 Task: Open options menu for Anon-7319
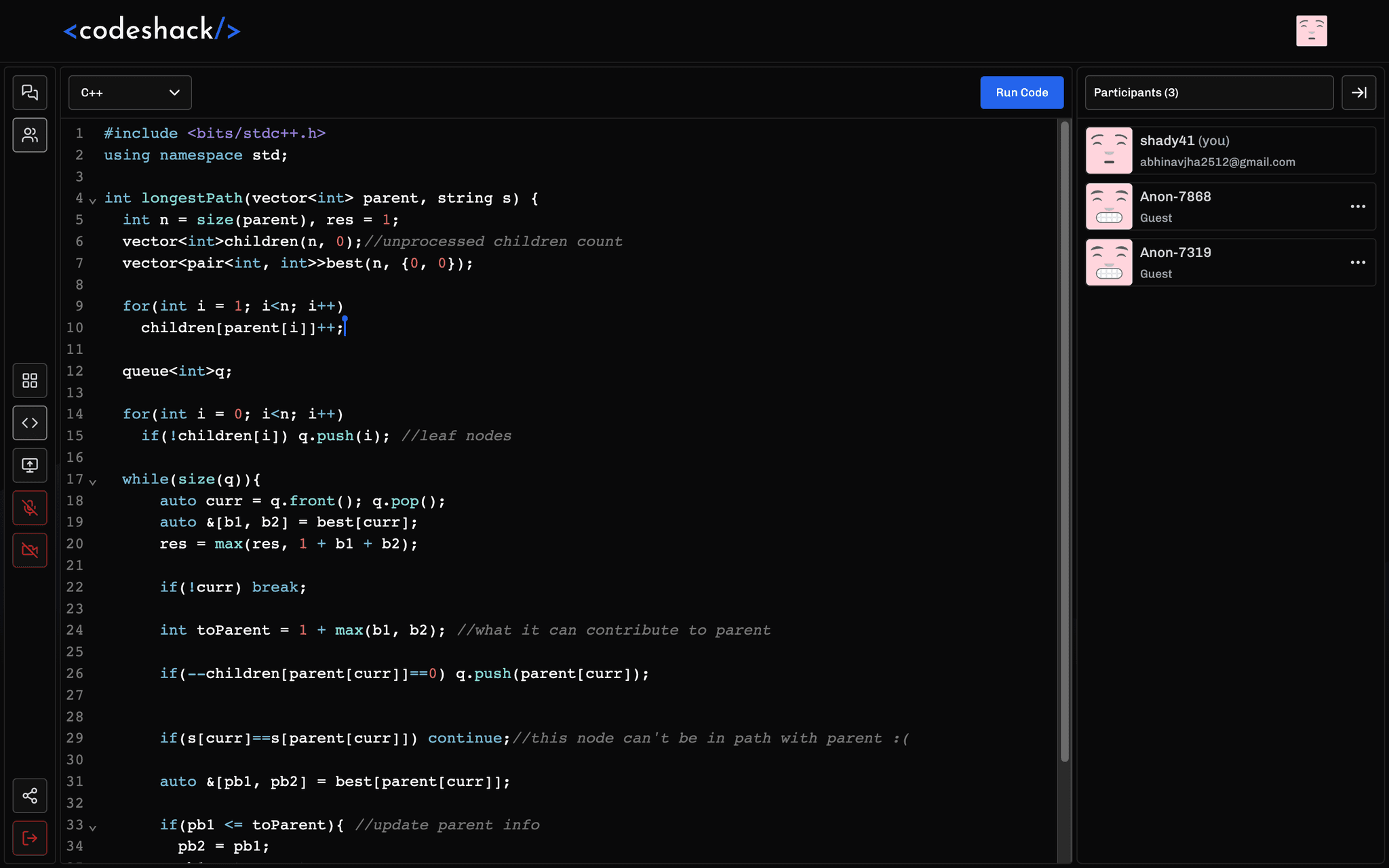(x=1357, y=262)
